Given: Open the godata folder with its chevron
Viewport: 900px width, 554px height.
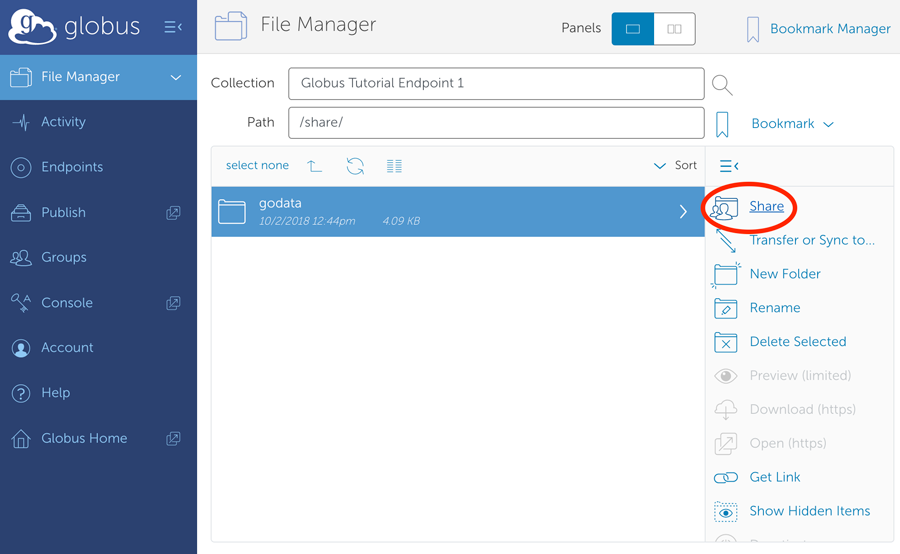Looking at the screenshot, I should [x=683, y=211].
